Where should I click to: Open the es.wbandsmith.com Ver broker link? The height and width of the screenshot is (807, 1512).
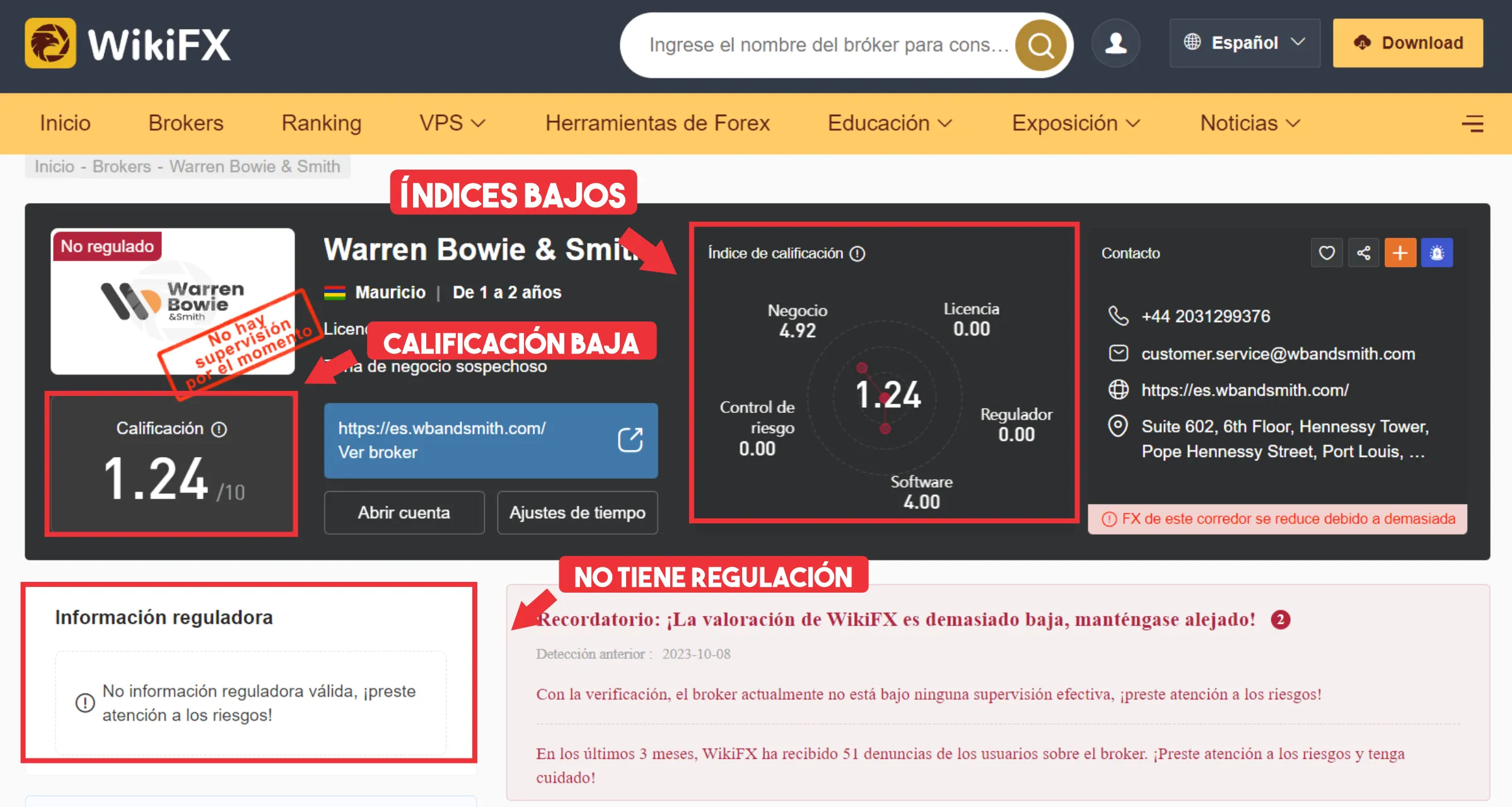(x=491, y=441)
